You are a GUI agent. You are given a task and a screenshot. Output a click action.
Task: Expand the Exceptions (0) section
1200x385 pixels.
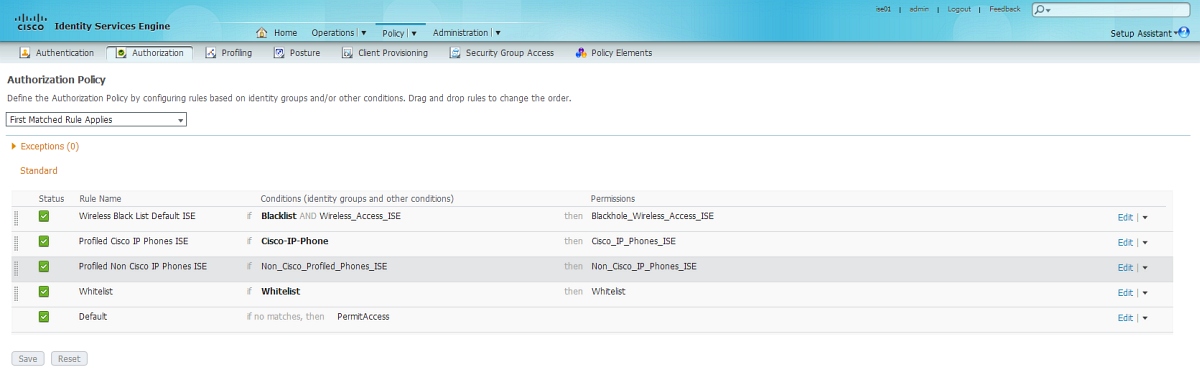point(14,146)
